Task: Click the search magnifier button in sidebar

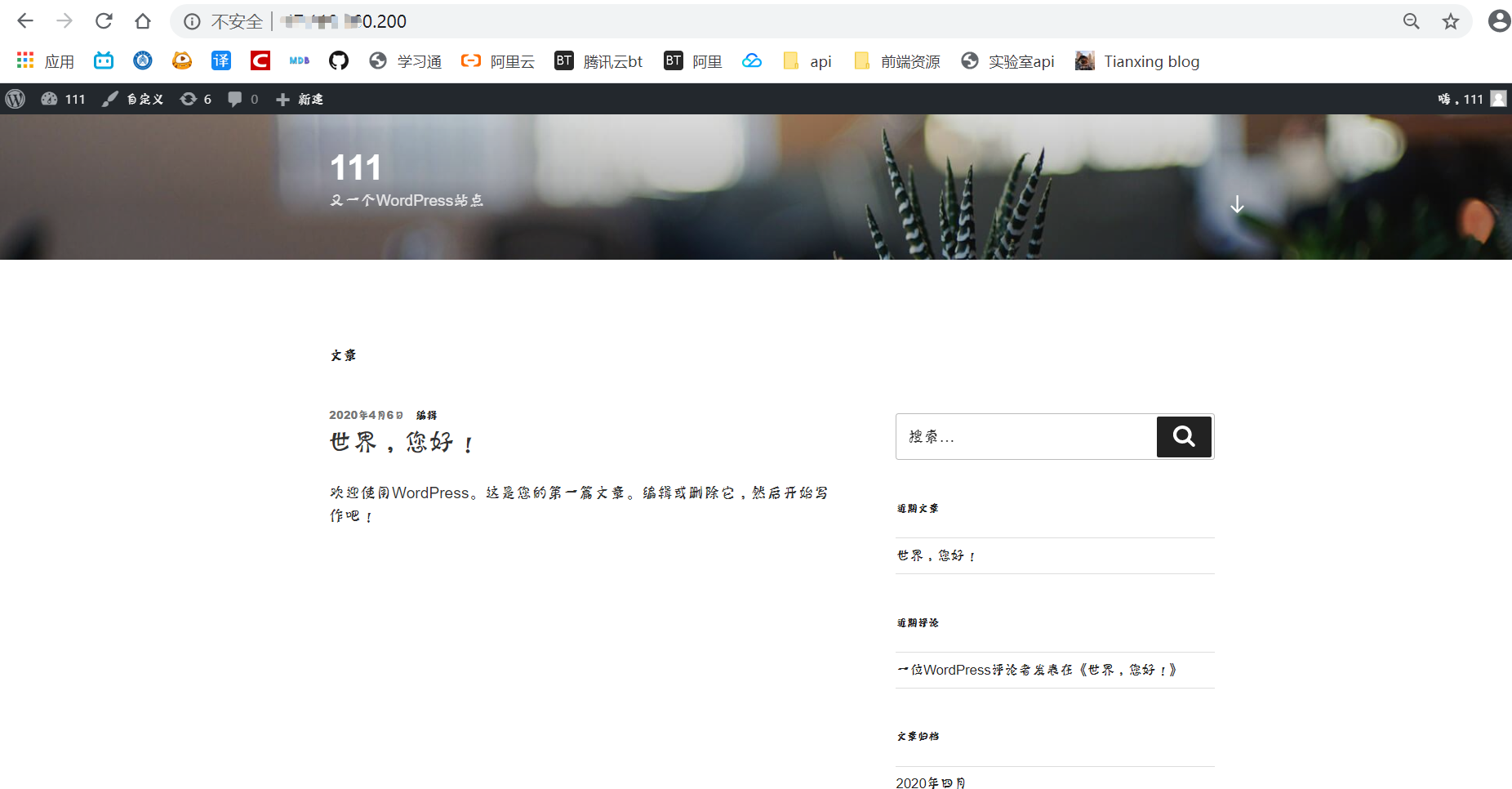Action: pos(1183,437)
